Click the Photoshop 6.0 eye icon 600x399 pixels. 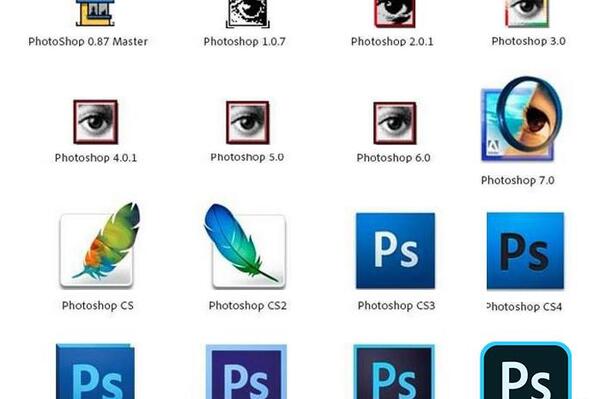click(x=395, y=123)
